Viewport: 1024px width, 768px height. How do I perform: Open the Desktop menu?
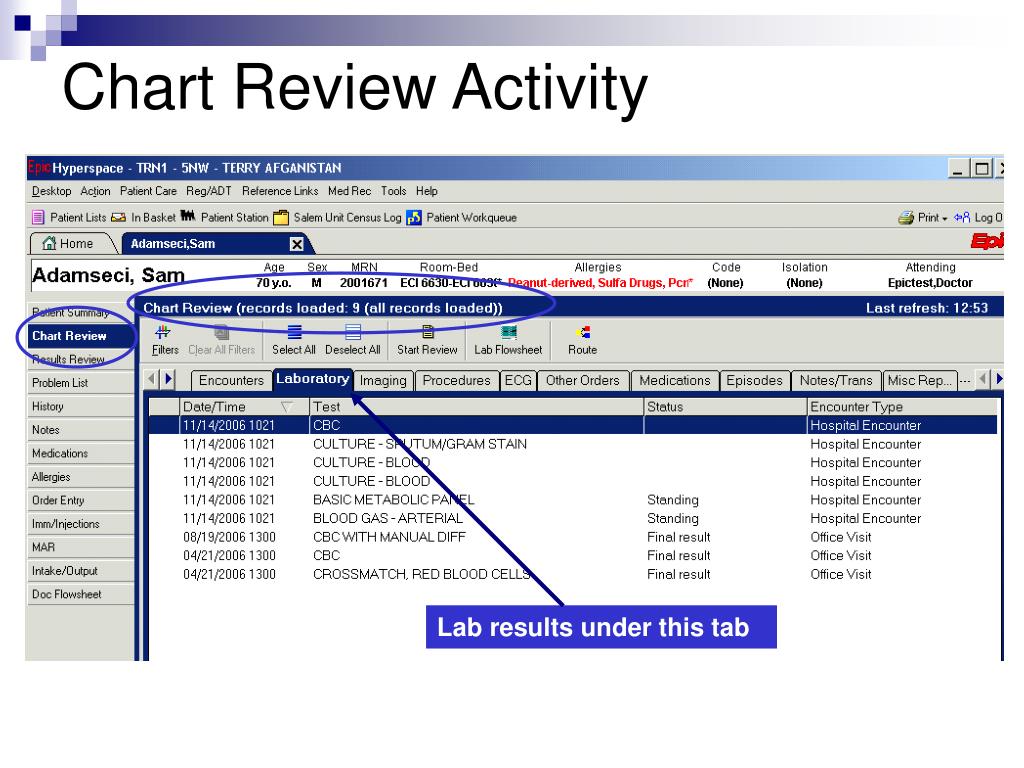(x=52, y=191)
